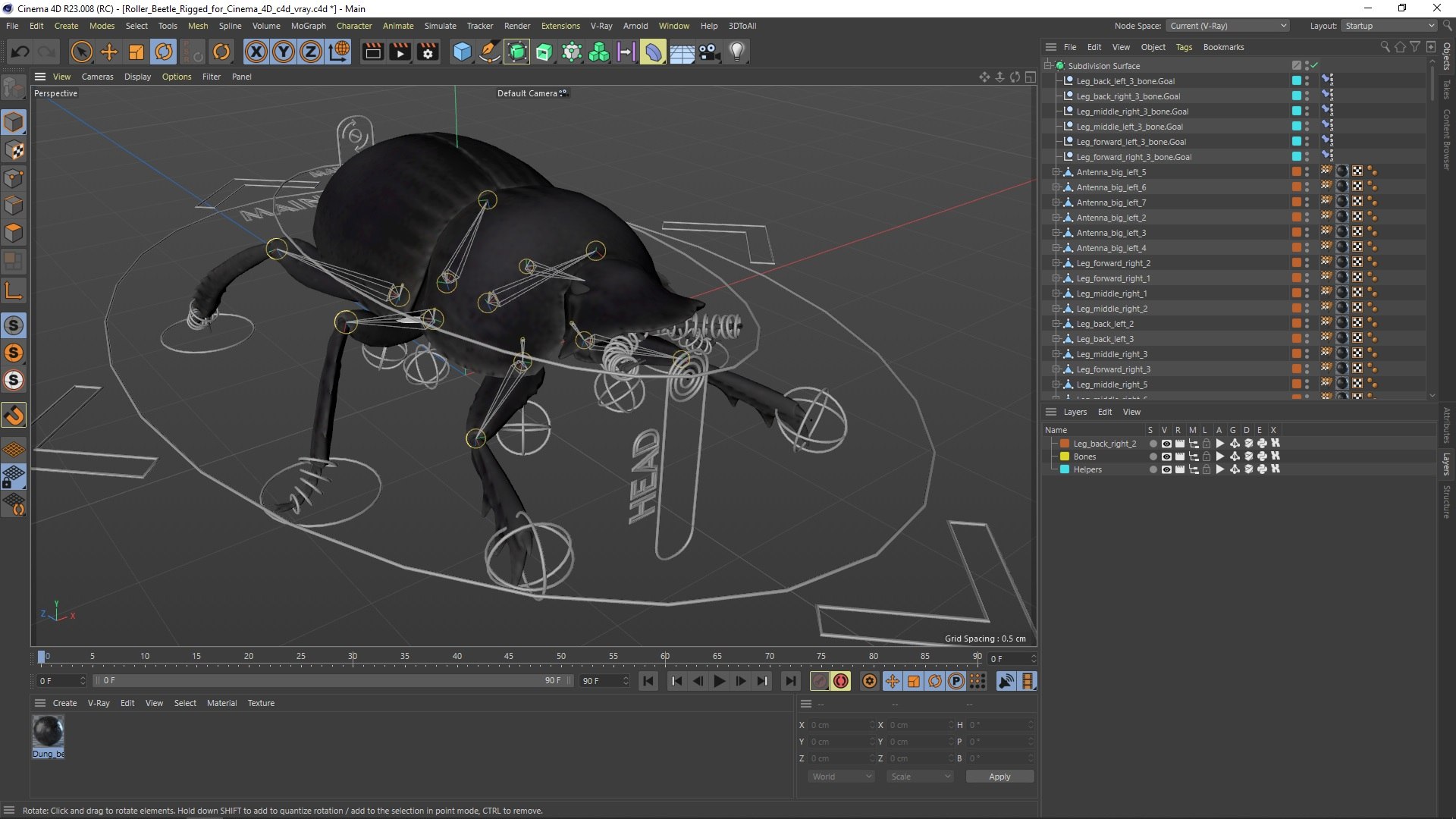Open the Simulate menu
The height and width of the screenshot is (819, 1456).
[x=440, y=26]
